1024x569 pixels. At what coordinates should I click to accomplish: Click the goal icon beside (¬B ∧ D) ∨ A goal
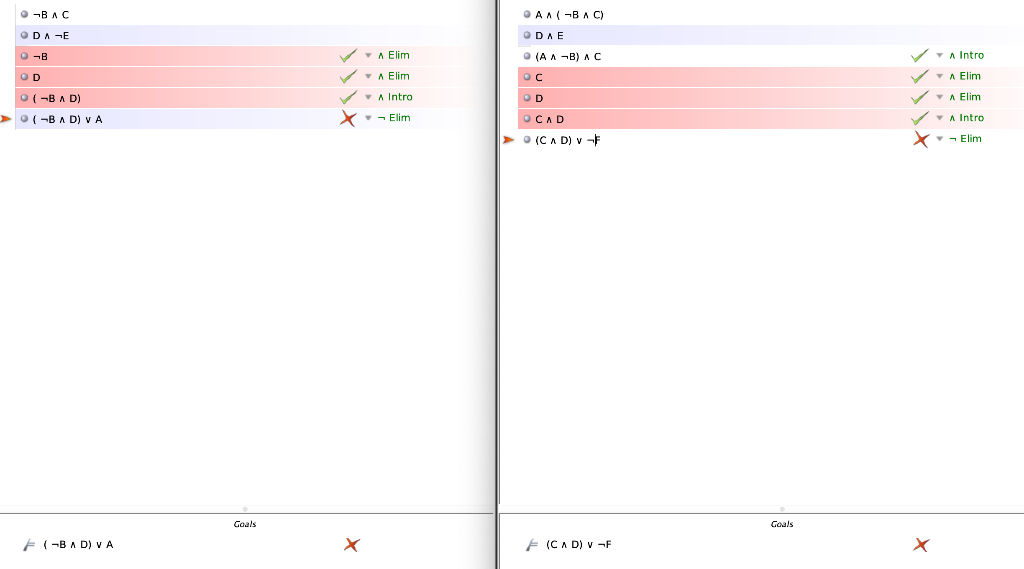coord(29,544)
